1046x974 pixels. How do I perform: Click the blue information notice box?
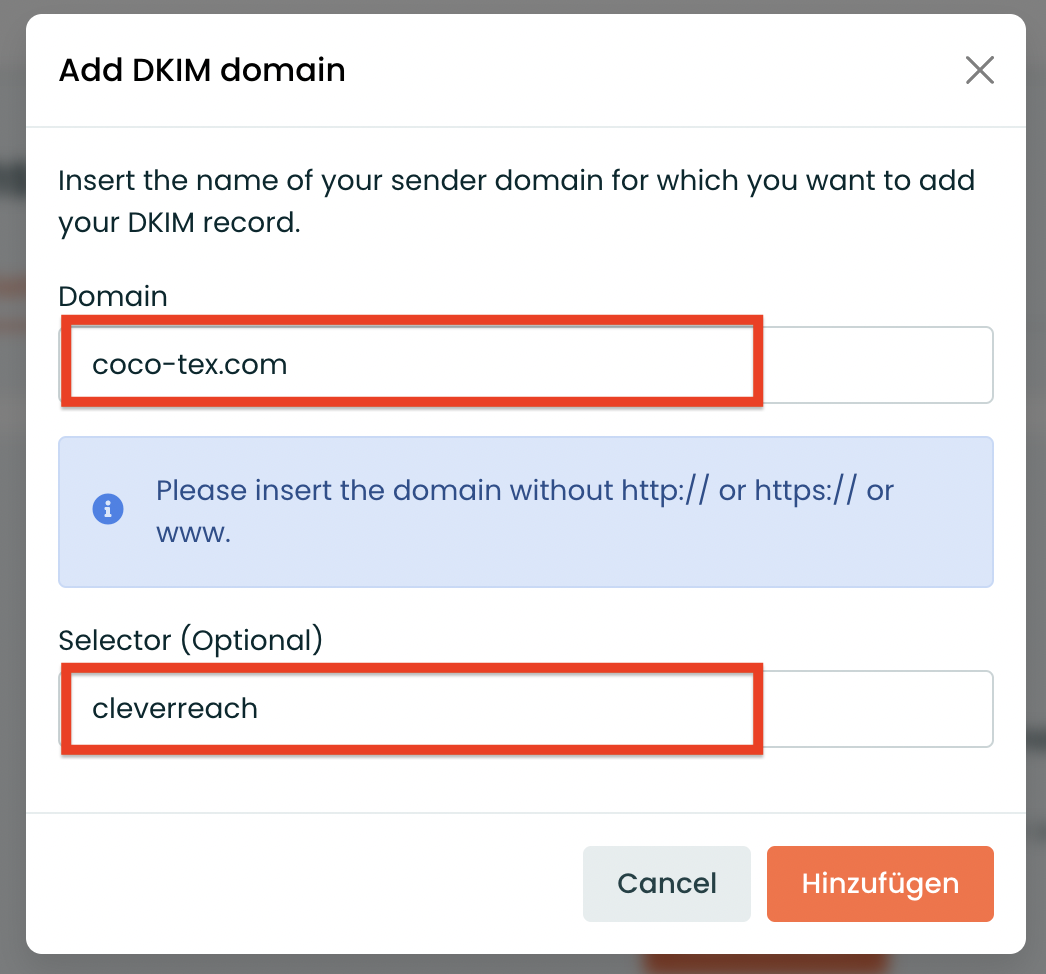[x=525, y=511]
